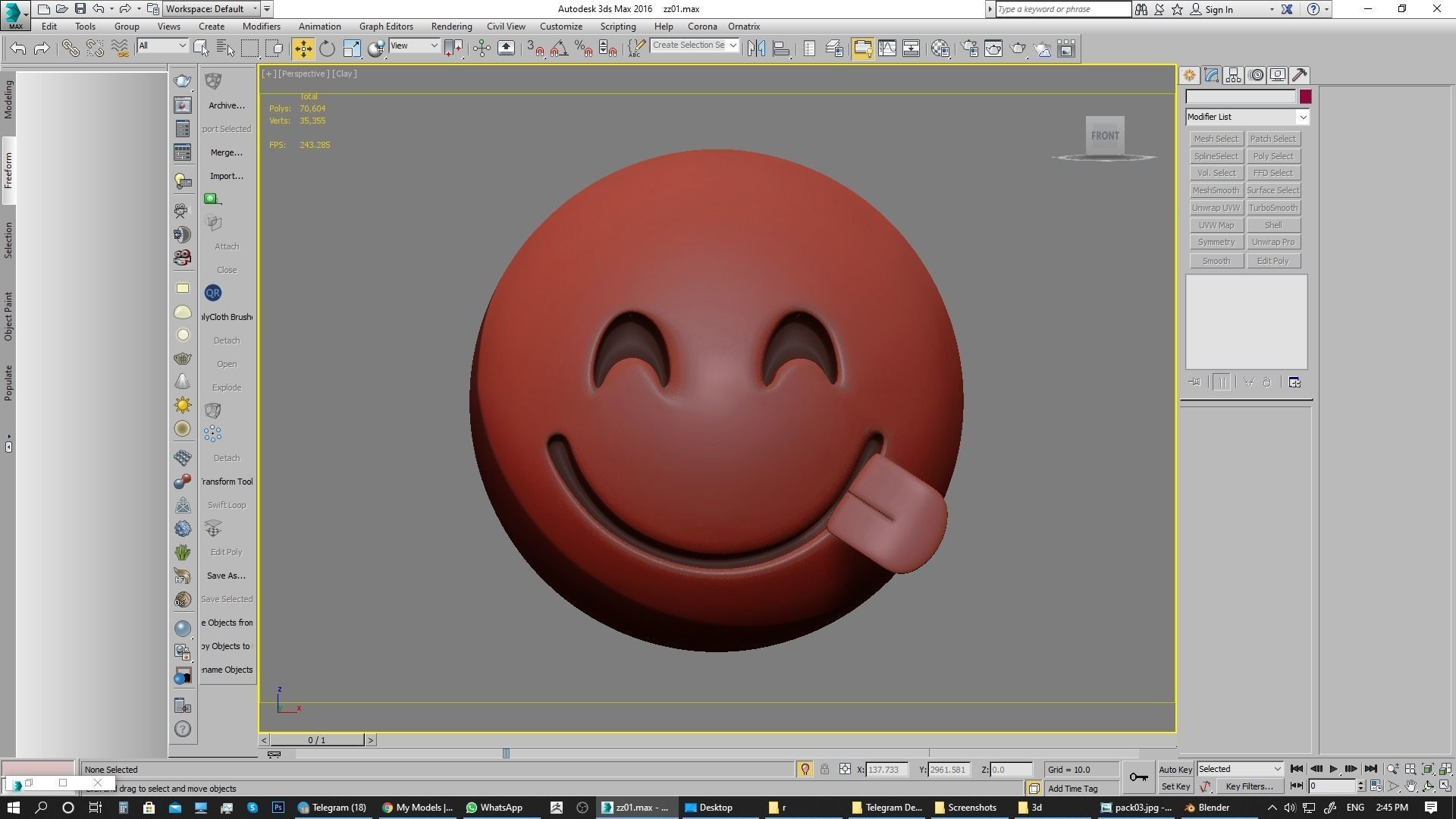Open the Layer Explorer
Screen dimensions: 1456x819
point(834,49)
